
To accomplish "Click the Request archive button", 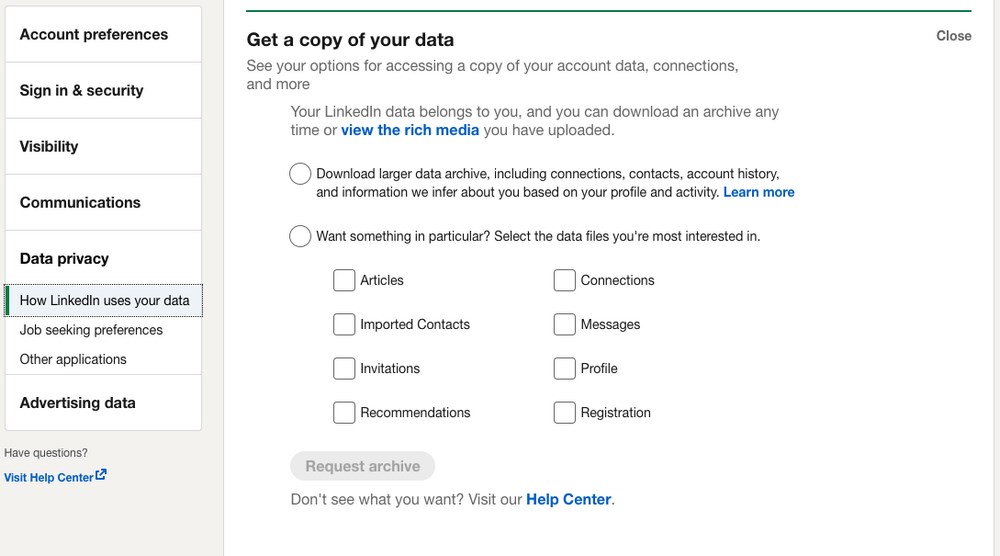I will 362,466.
